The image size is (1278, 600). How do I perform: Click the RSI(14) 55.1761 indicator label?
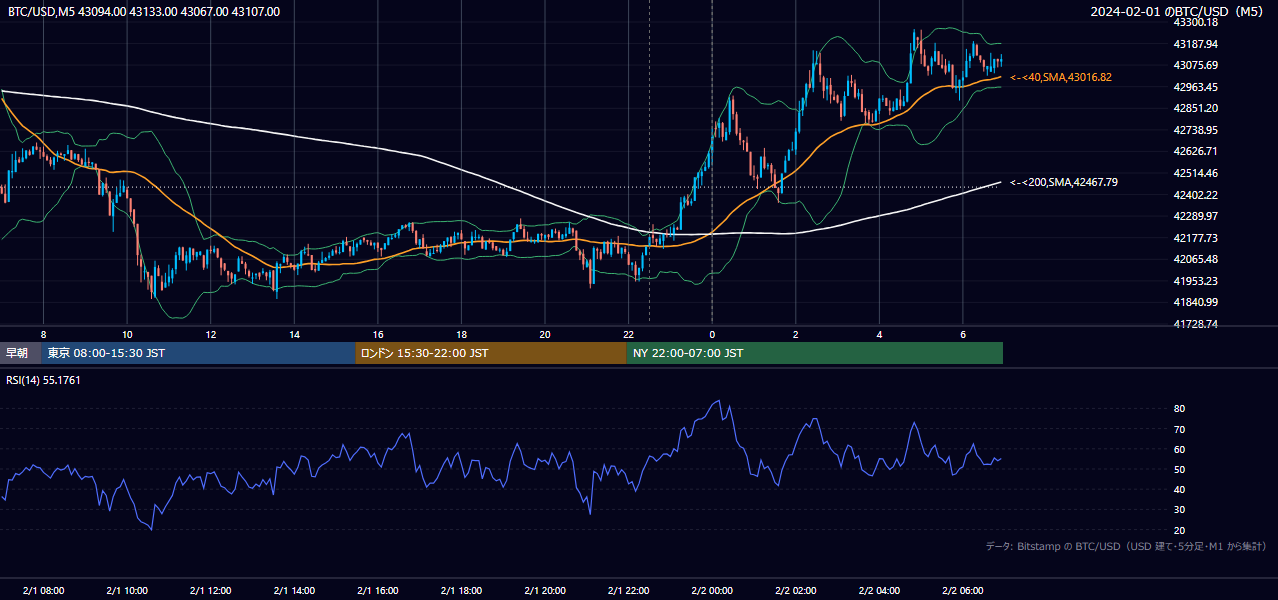tap(44, 380)
